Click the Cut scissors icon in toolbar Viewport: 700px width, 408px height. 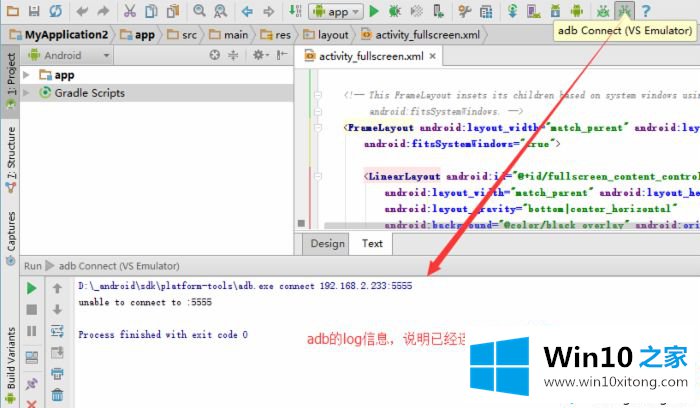[130, 11]
